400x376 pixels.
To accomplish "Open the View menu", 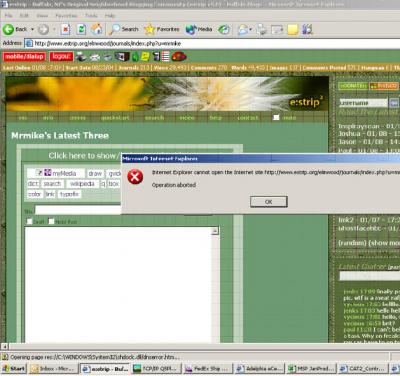I will pyautogui.click(x=42, y=15).
